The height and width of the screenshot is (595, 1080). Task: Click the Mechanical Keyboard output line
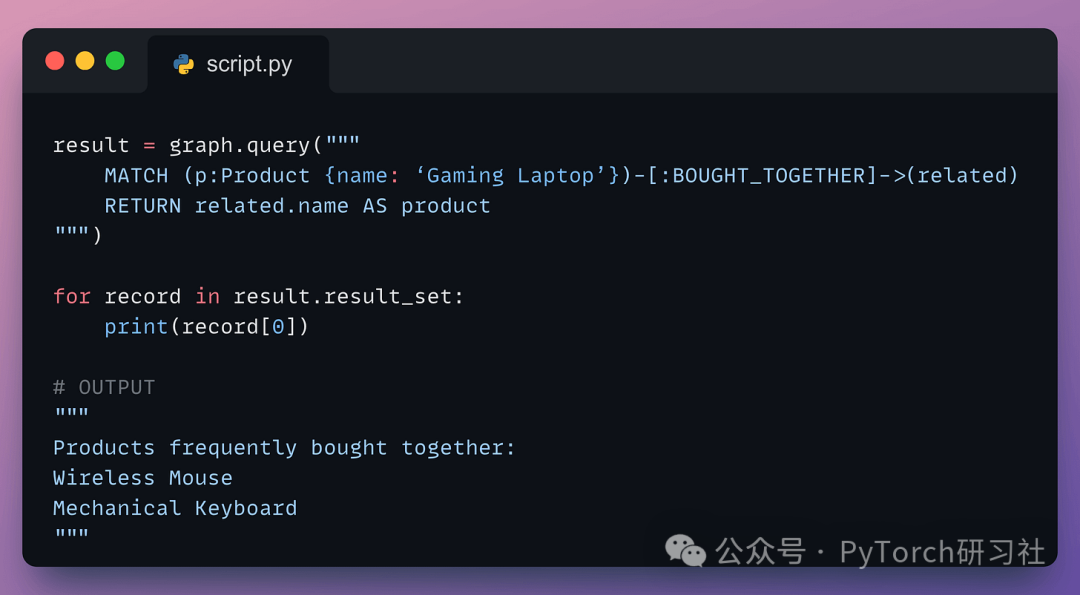(175, 508)
